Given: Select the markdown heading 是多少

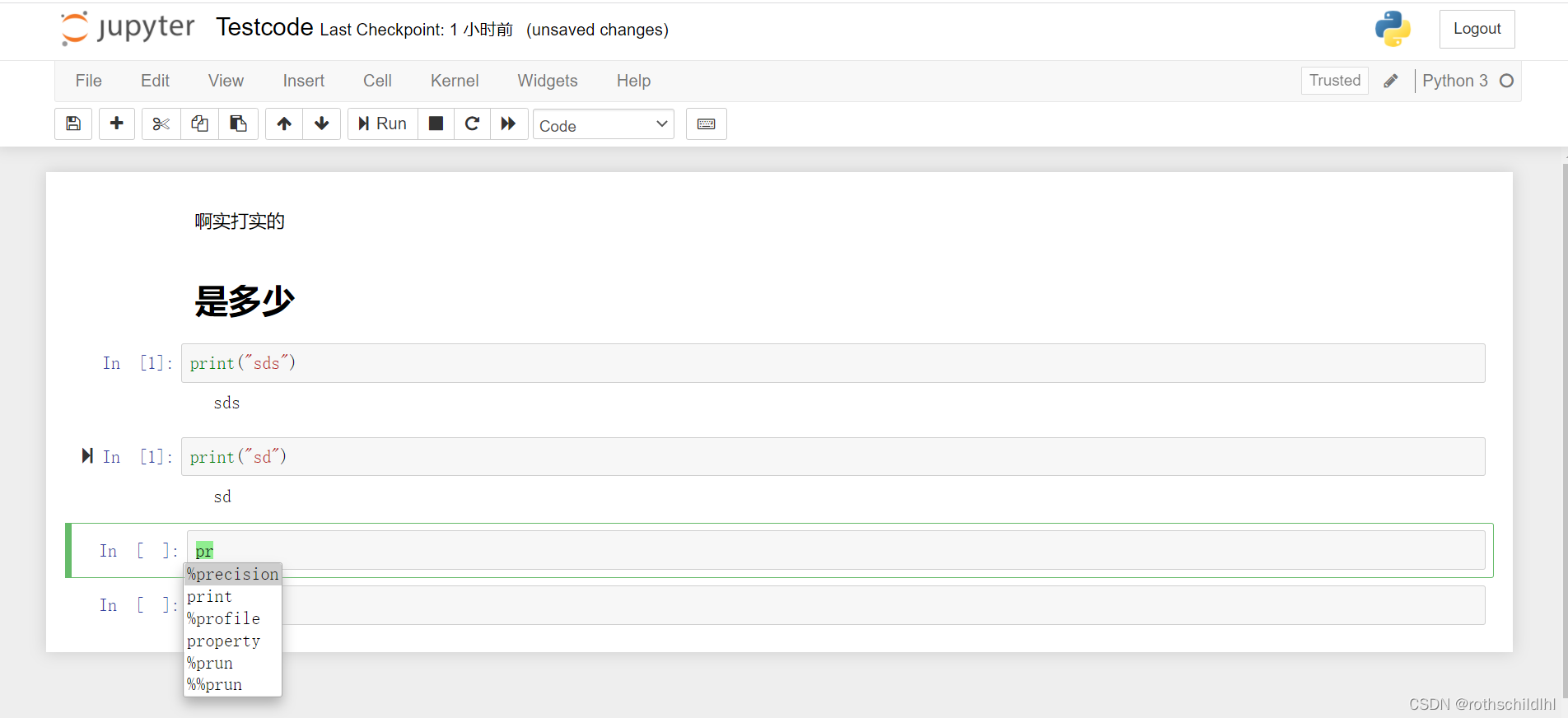Looking at the screenshot, I should click(x=245, y=301).
